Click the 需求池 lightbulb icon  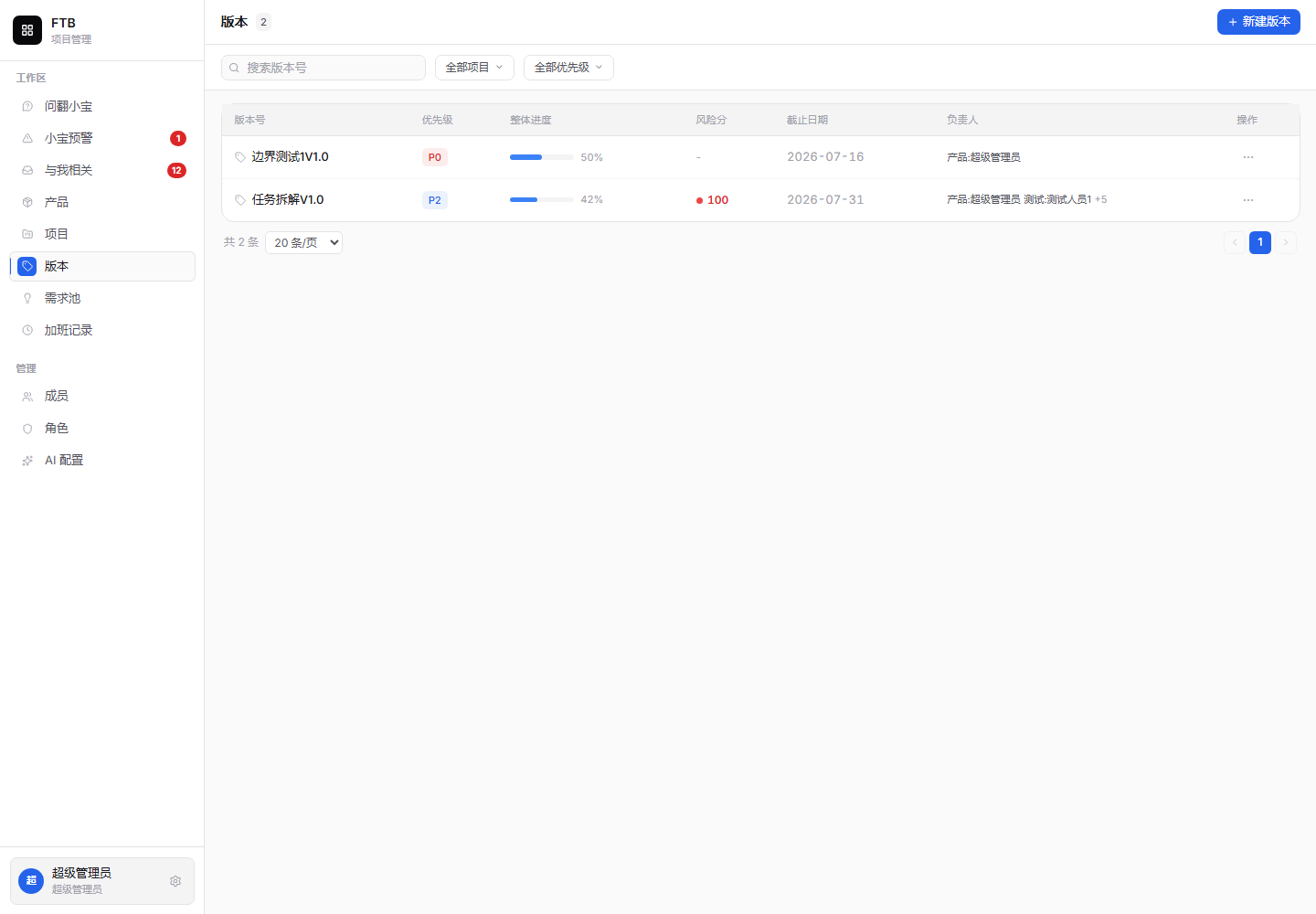click(27, 299)
